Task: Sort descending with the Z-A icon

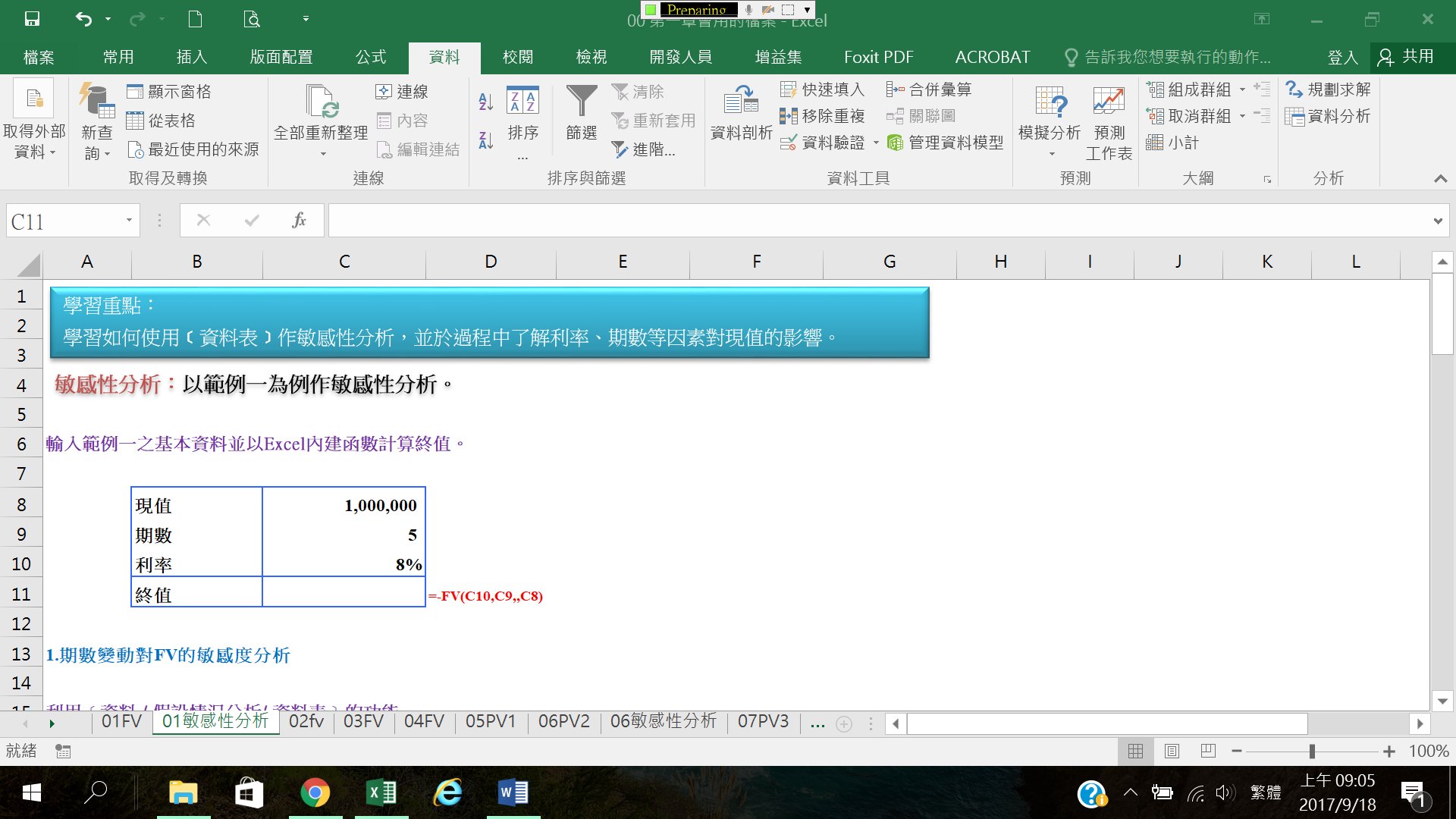Action: click(486, 140)
